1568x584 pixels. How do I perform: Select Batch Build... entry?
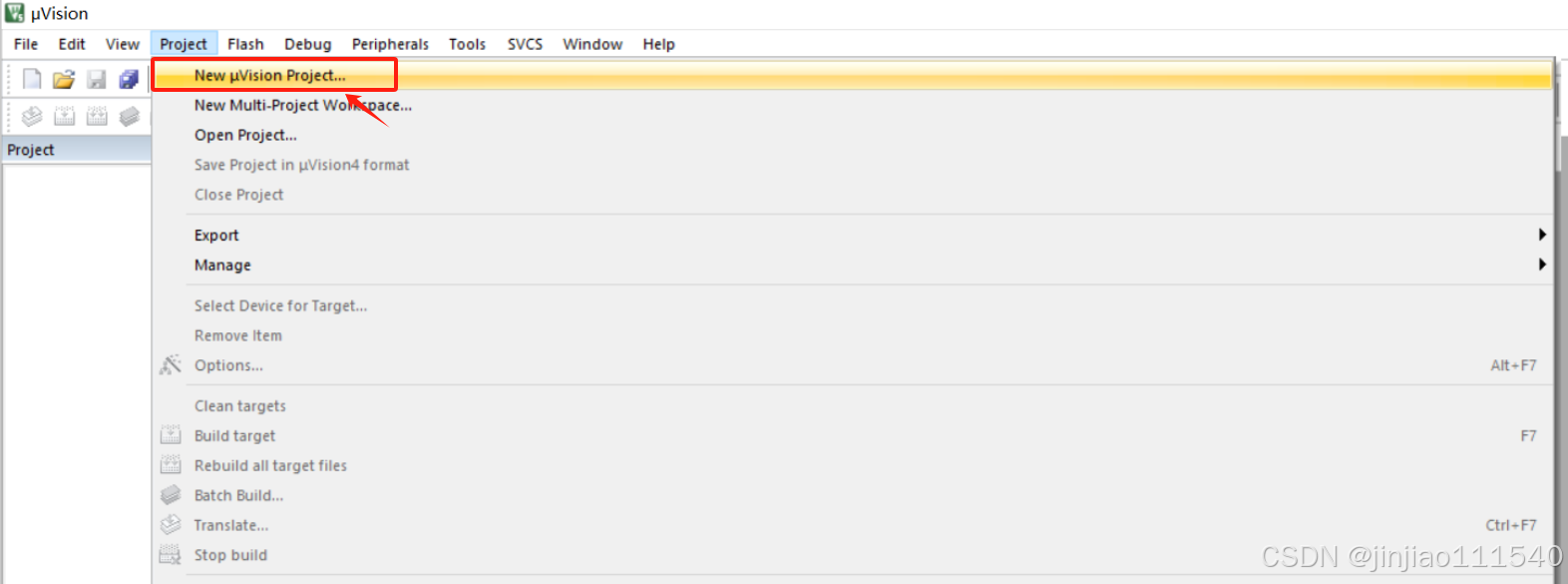853,495
